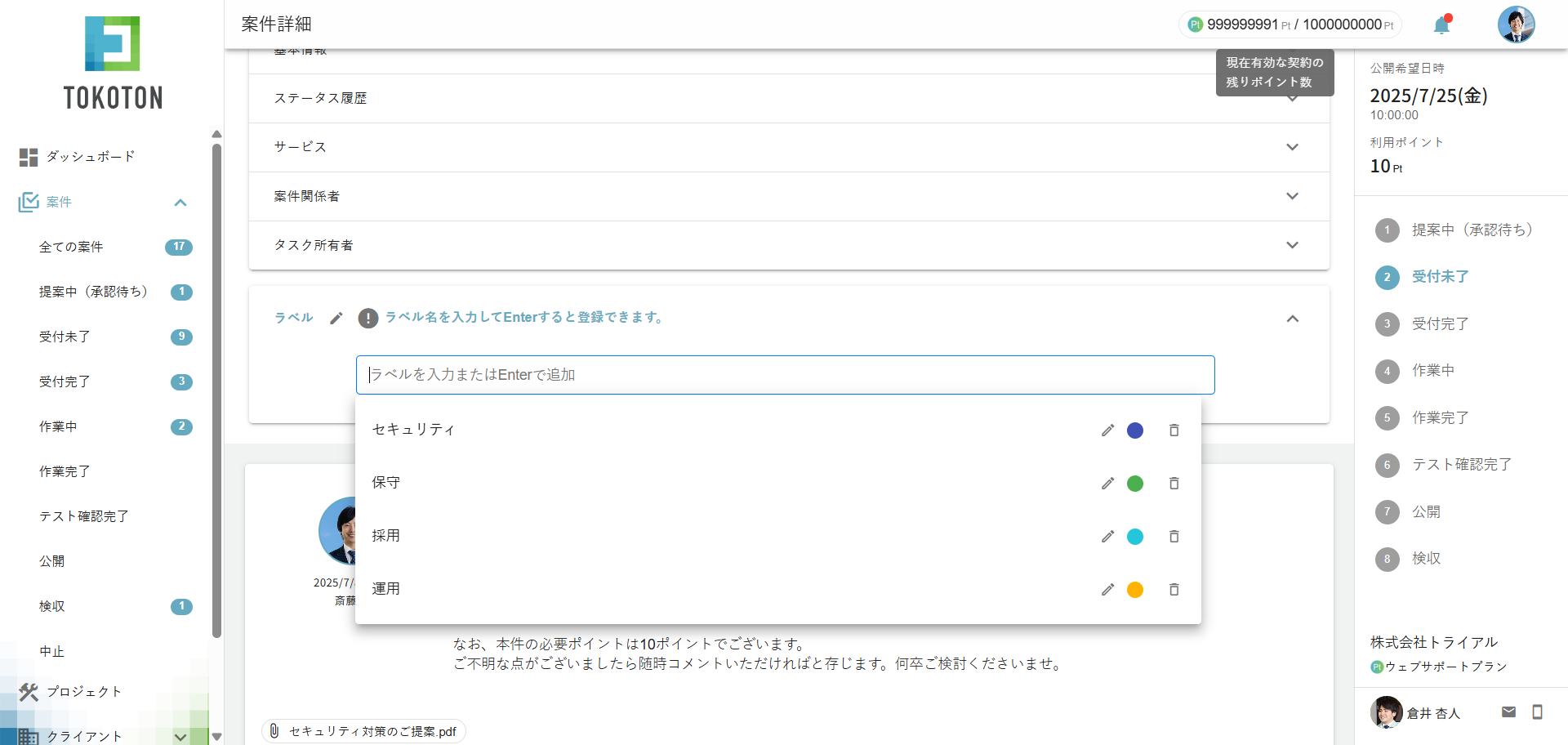This screenshot has height=745, width=1568.
Task: Collapse the ラベル panel with chevron
Action: click(1292, 319)
